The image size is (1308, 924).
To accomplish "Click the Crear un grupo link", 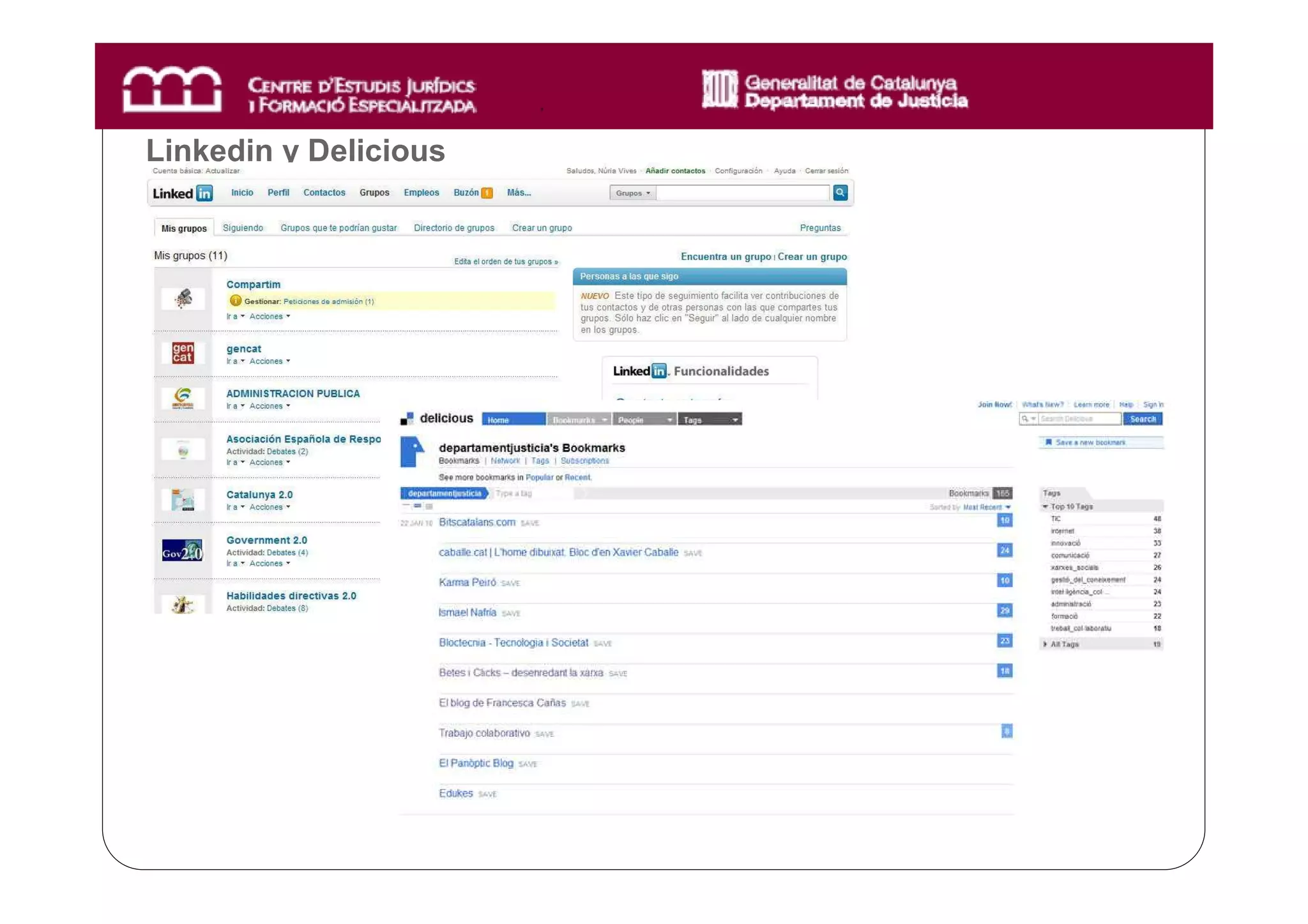I will (812, 257).
